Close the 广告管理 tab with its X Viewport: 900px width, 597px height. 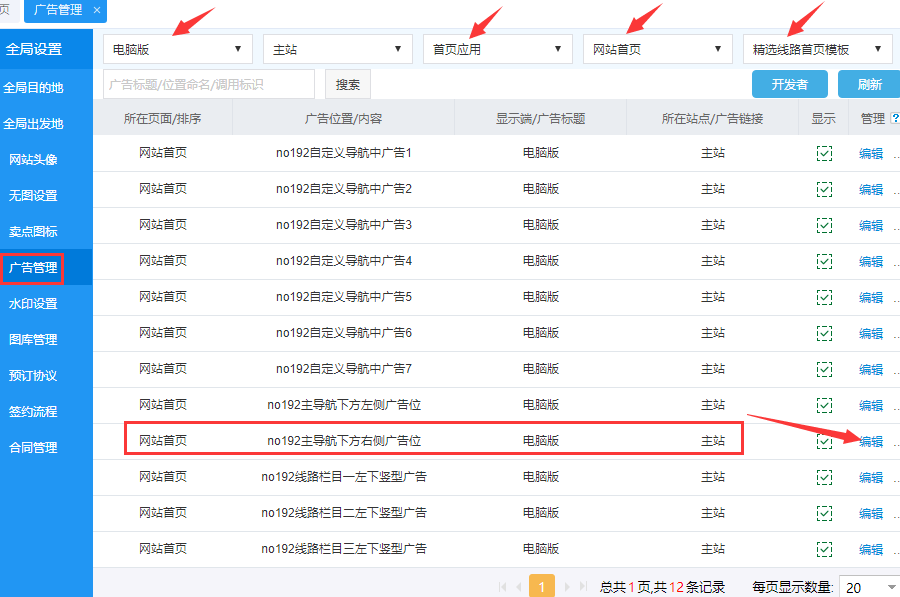click(x=97, y=10)
